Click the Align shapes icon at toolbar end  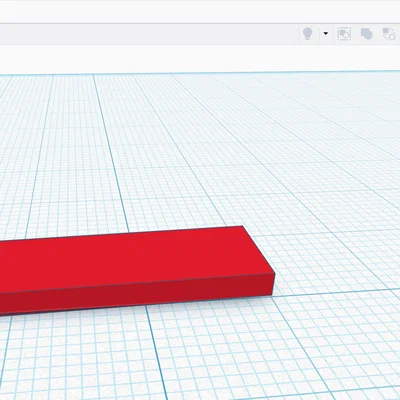[389, 34]
